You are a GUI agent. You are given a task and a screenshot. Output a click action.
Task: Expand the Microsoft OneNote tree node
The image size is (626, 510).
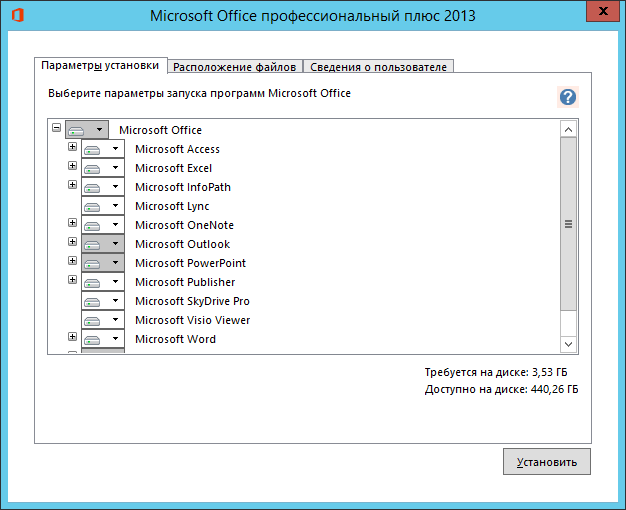pyautogui.click(x=72, y=222)
